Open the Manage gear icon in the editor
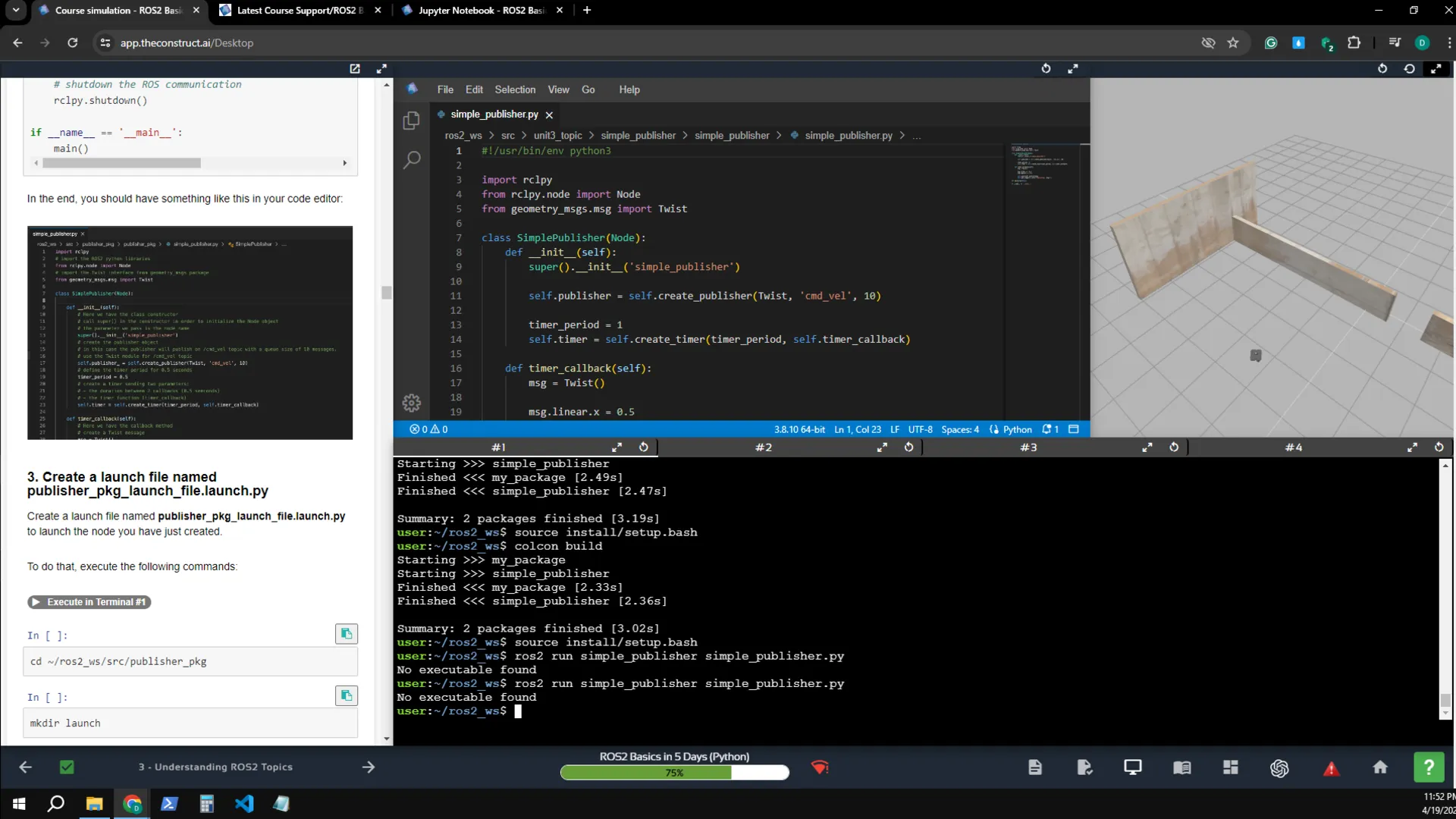Image resolution: width=1456 pixels, height=819 pixels. click(411, 403)
